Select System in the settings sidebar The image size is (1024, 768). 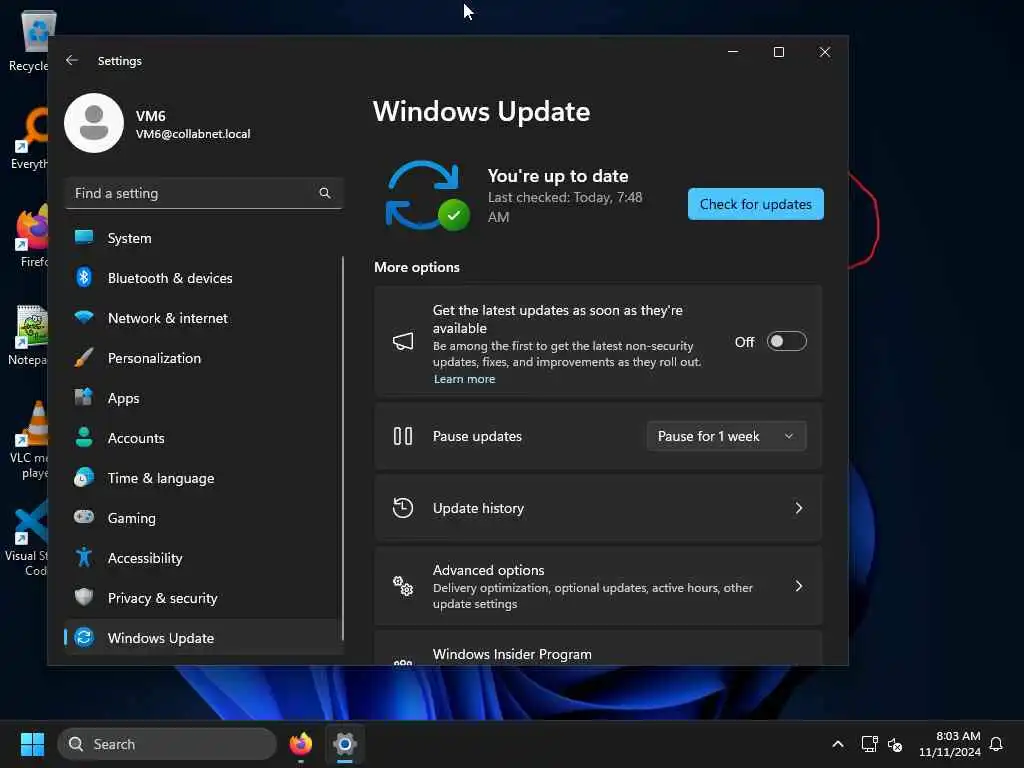click(204, 238)
